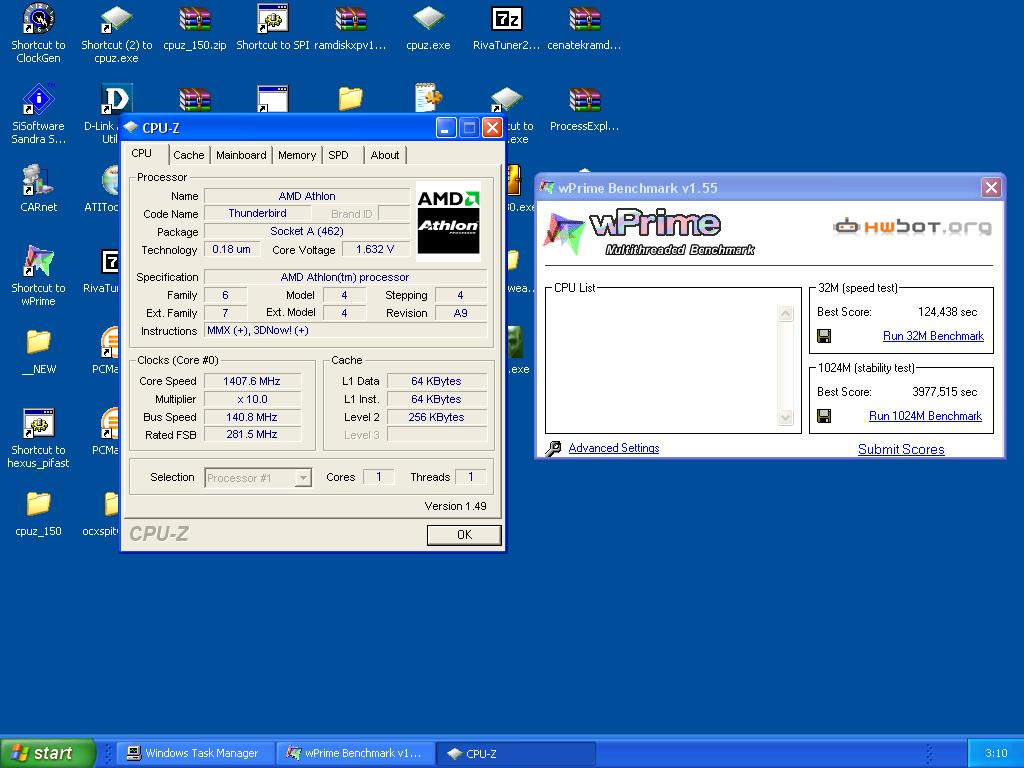Select the CPU tab
The width and height of the screenshot is (1024, 768).
(142, 153)
